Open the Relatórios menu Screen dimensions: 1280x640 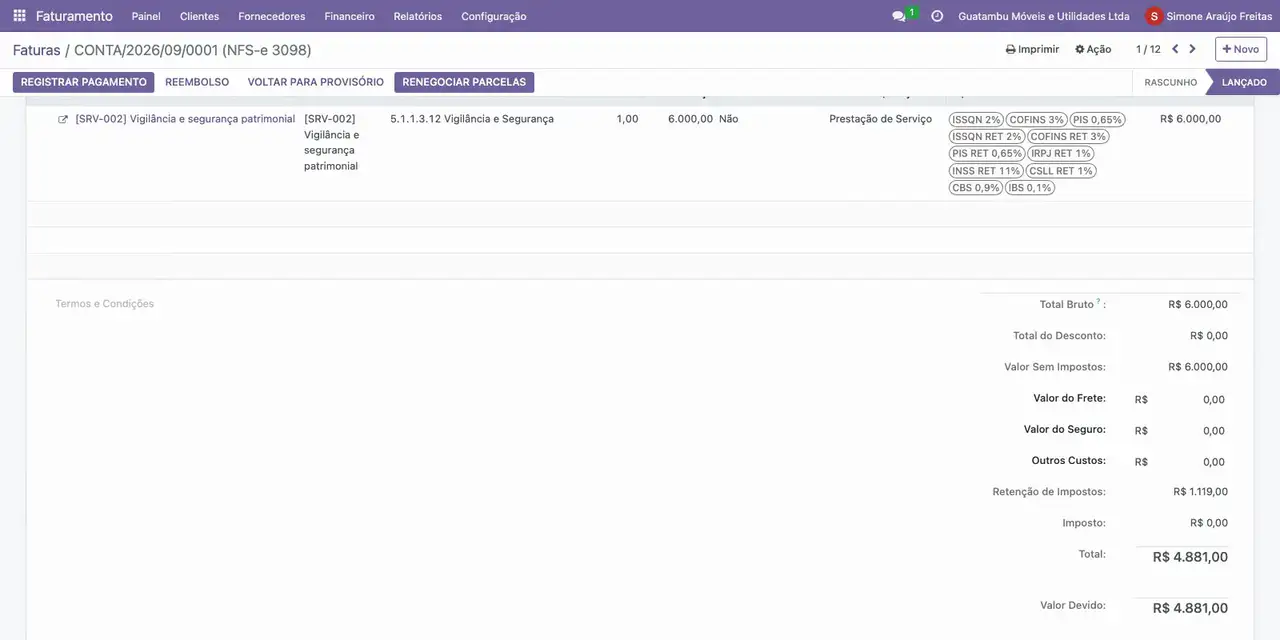pos(418,16)
